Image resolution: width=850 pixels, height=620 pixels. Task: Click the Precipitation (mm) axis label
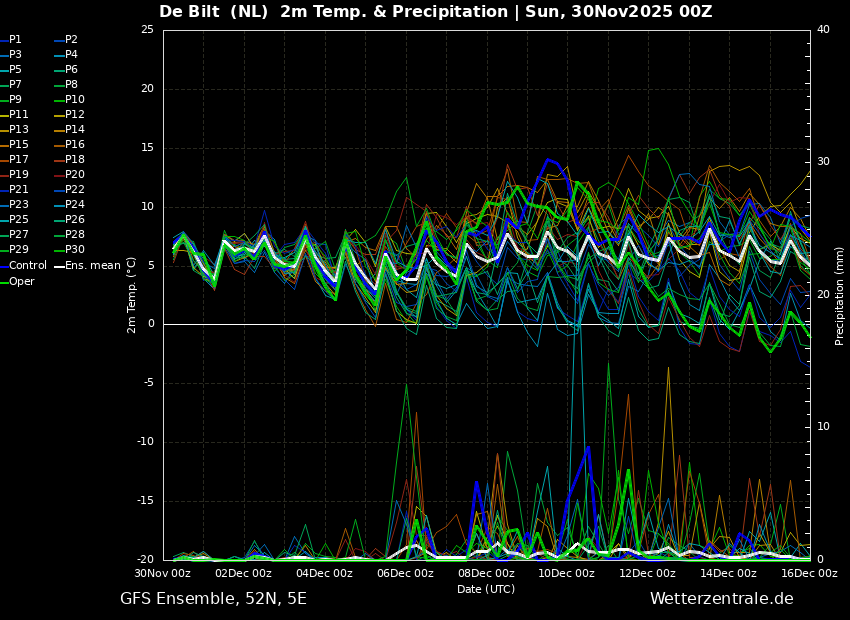tap(840, 294)
